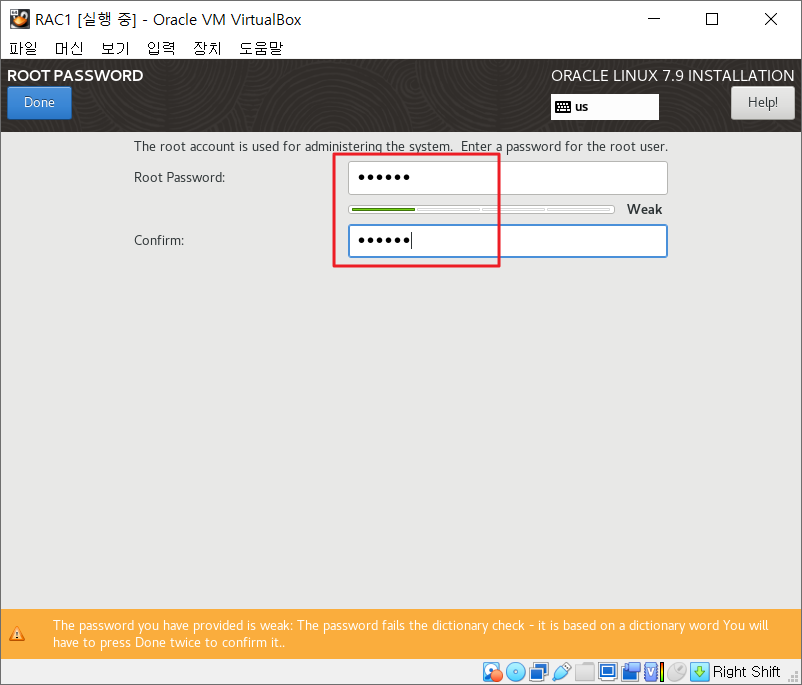
Task: Click the network adapters status icon
Action: (539, 672)
